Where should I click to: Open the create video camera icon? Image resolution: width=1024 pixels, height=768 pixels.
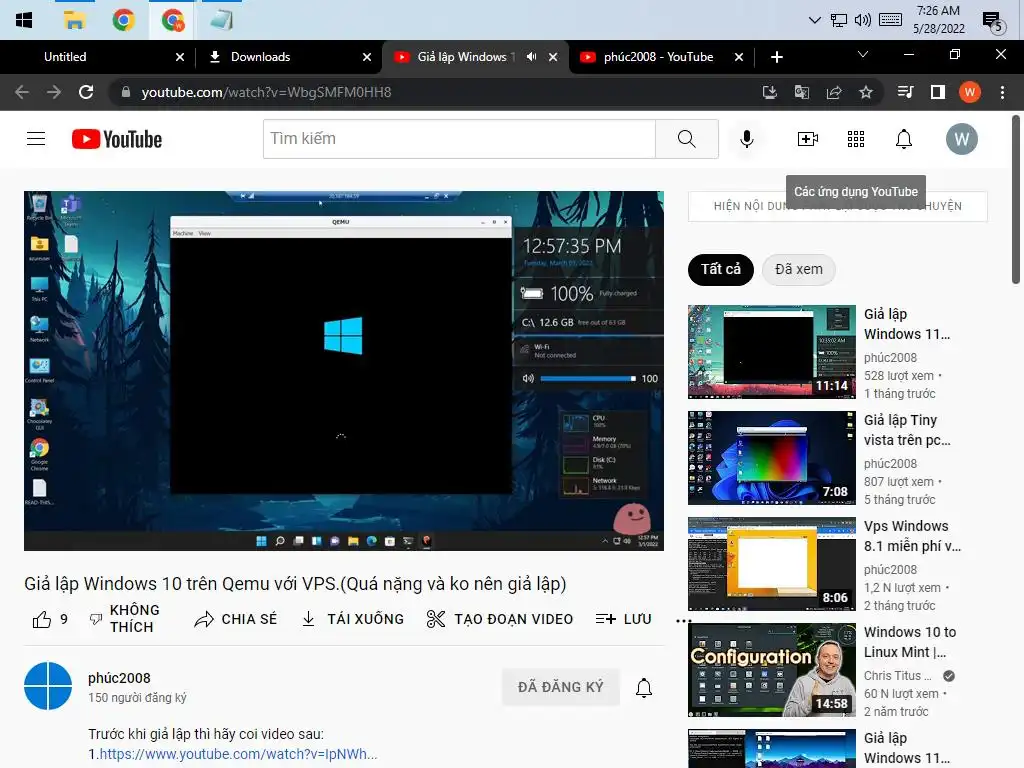click(808, 138)
